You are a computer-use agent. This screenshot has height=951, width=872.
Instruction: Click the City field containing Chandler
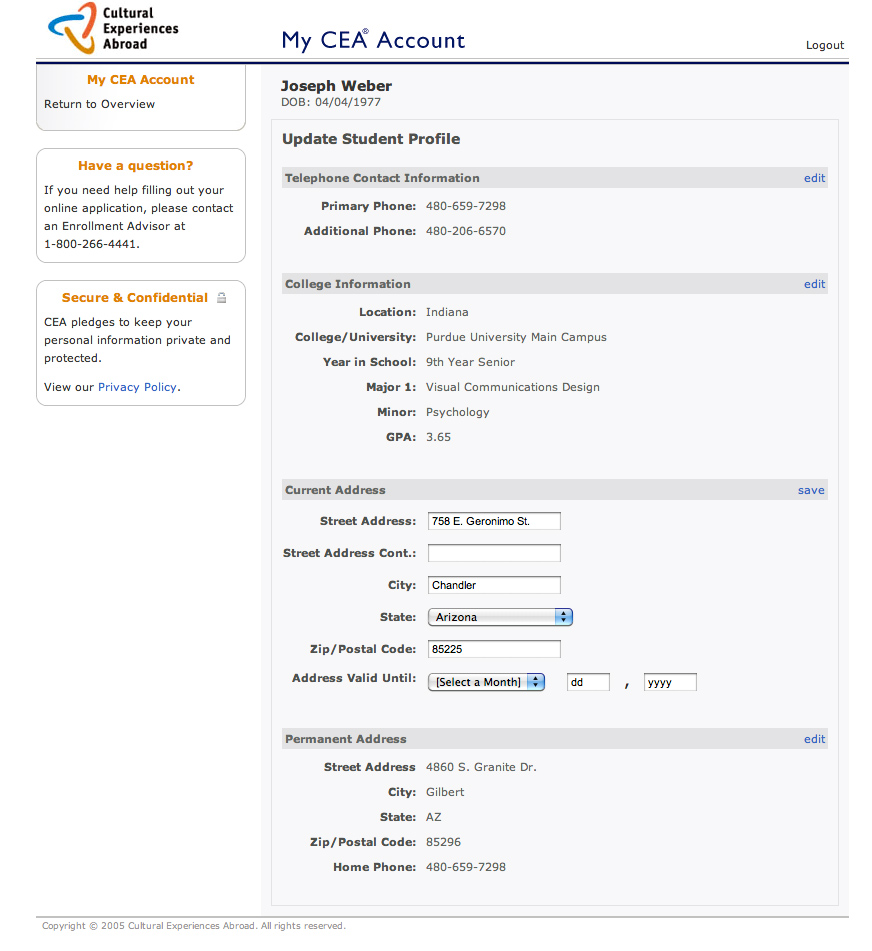(494, 585)
